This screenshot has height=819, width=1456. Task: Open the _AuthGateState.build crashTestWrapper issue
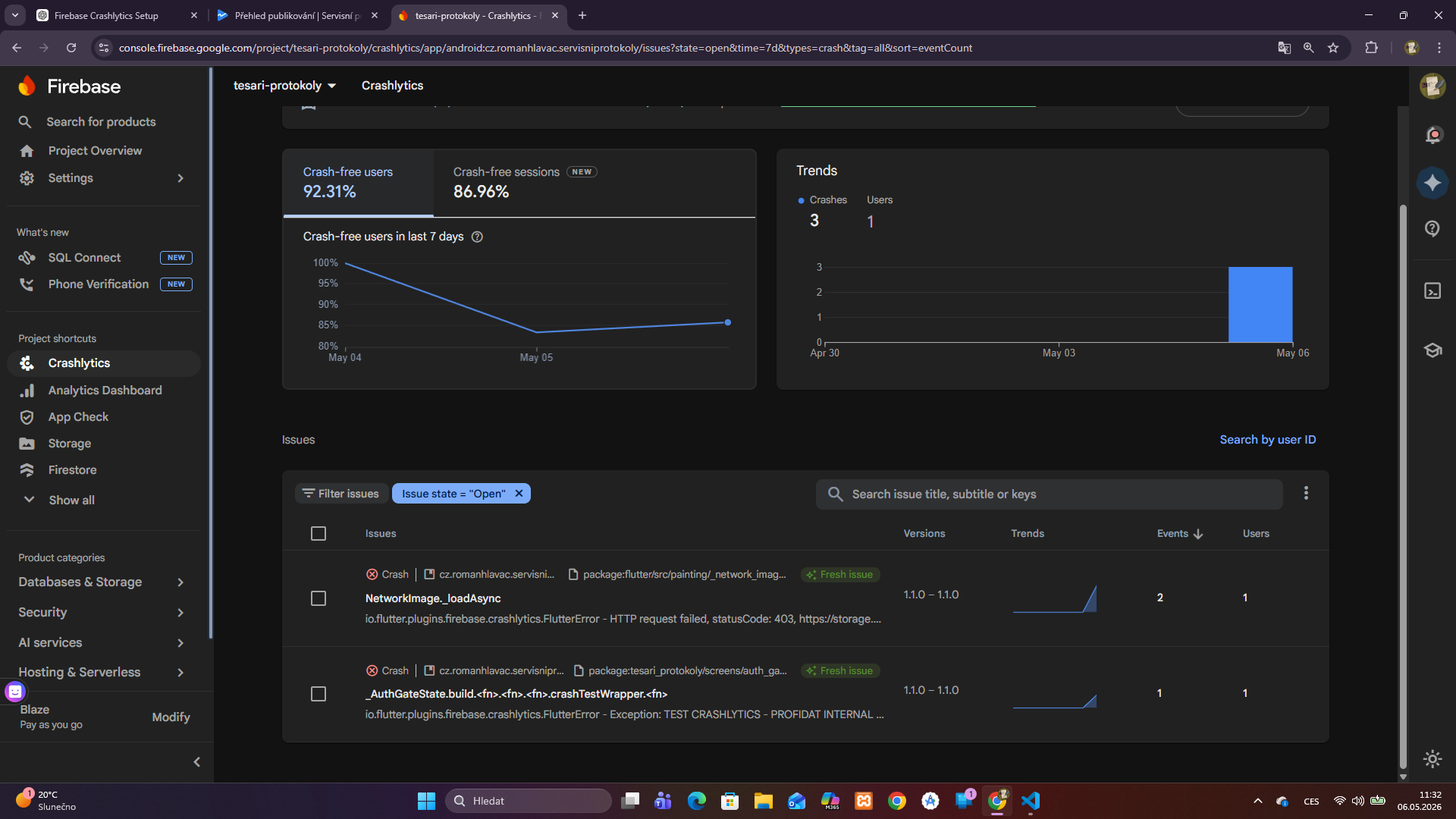[x=516, y=695]
